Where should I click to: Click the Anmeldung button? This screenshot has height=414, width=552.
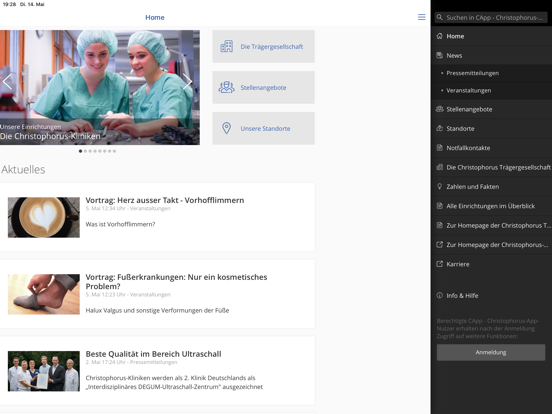pos(491,352)
